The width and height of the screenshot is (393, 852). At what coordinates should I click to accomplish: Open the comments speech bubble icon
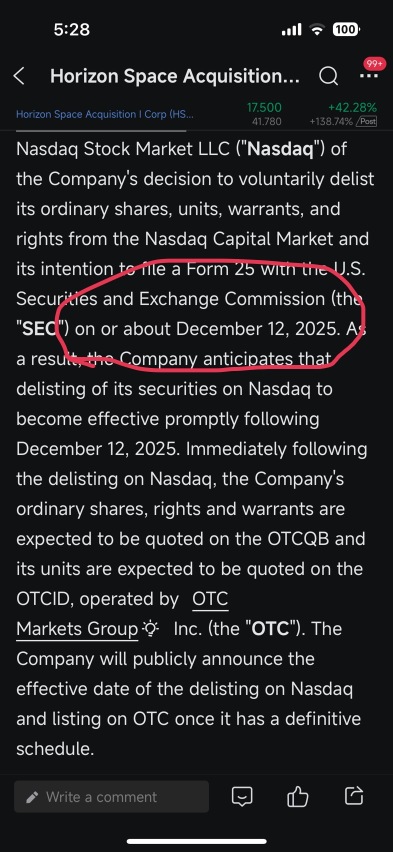(242, 797)
